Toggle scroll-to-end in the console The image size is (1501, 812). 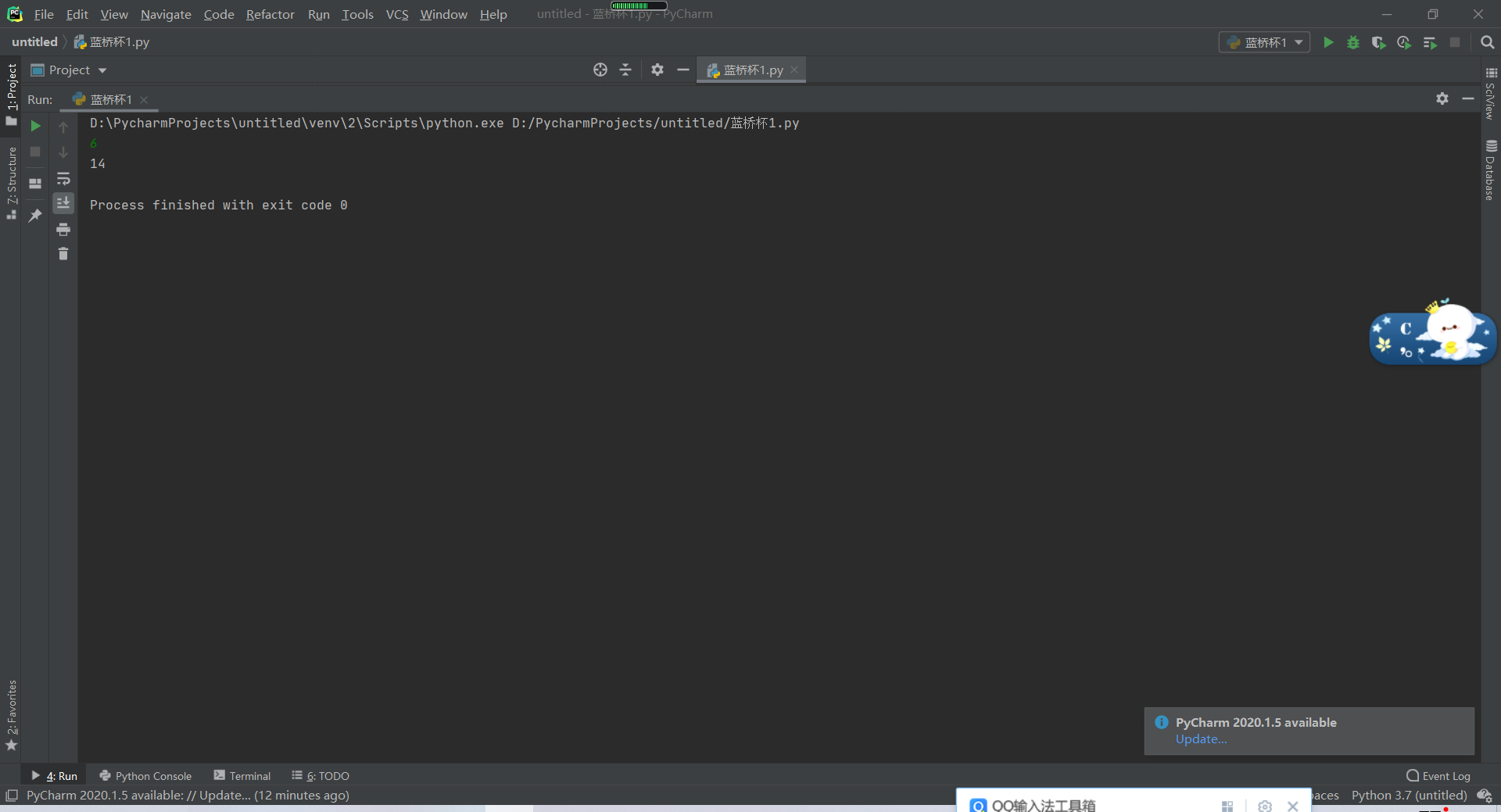point(63,203)
